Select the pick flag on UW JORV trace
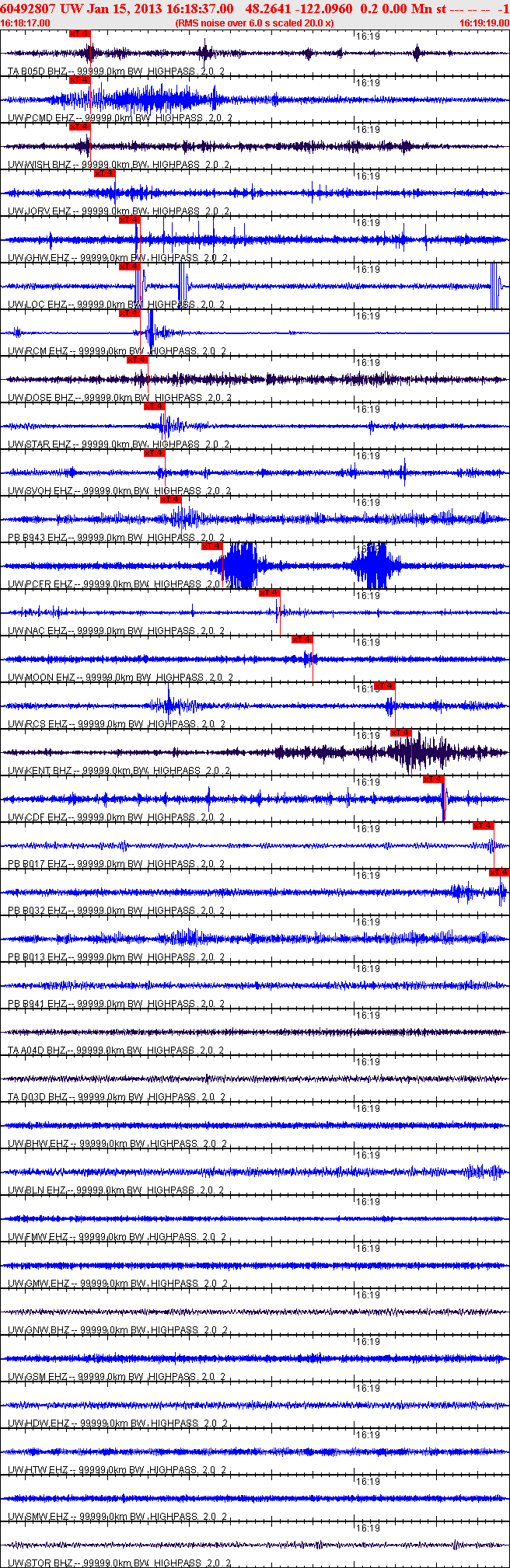The image size is (510, 1568). point(104,173)
